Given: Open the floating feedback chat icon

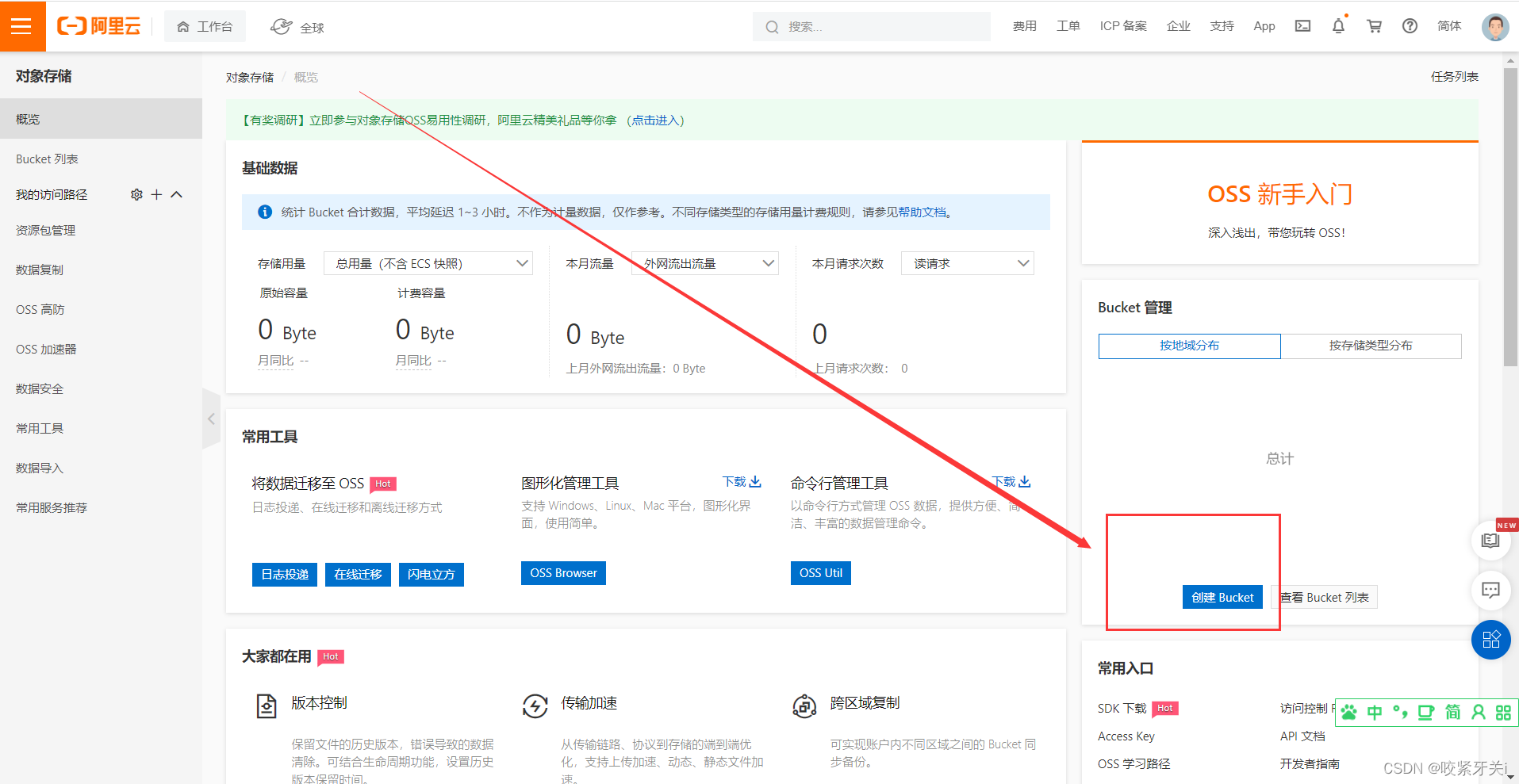Looking at the screenshot, I should 1490,590.
